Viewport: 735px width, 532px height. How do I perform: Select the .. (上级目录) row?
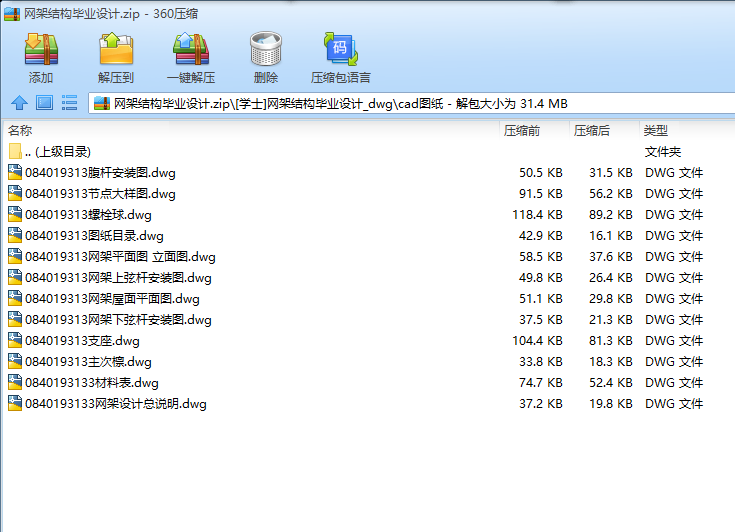pos(369,151)
